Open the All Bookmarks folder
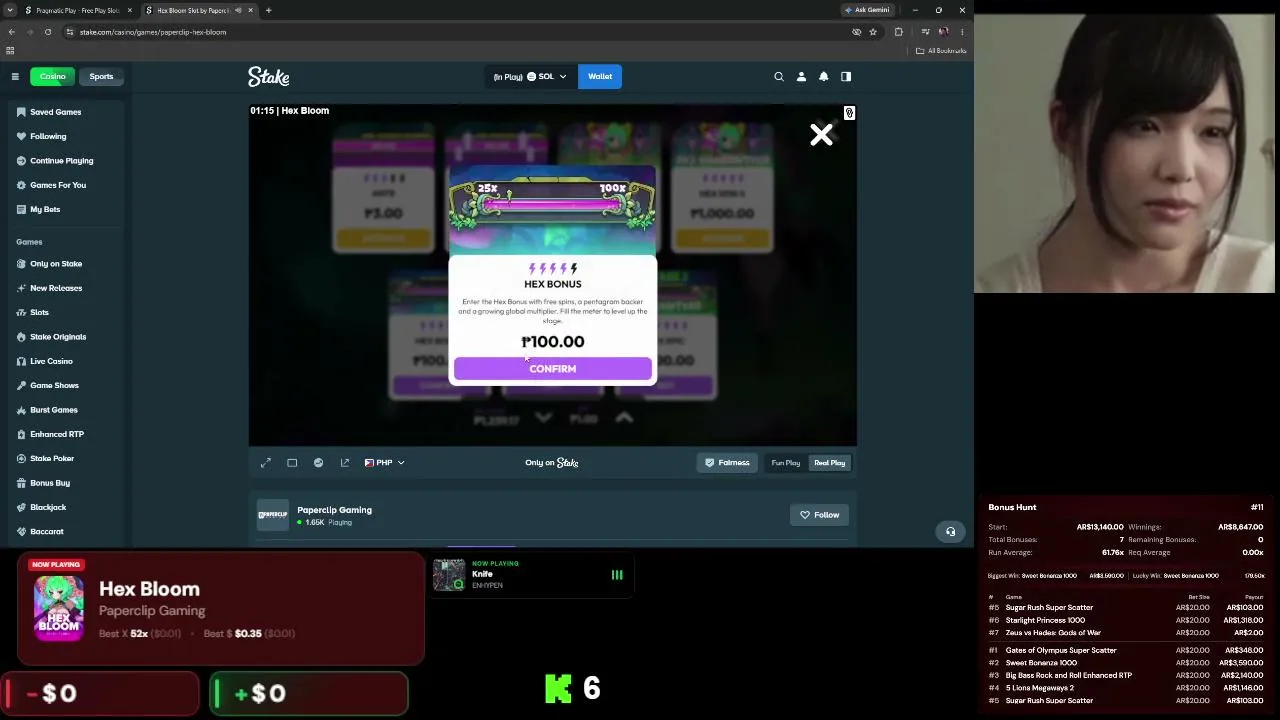This screenshot has width=1280, height=720. pos(942,50)
